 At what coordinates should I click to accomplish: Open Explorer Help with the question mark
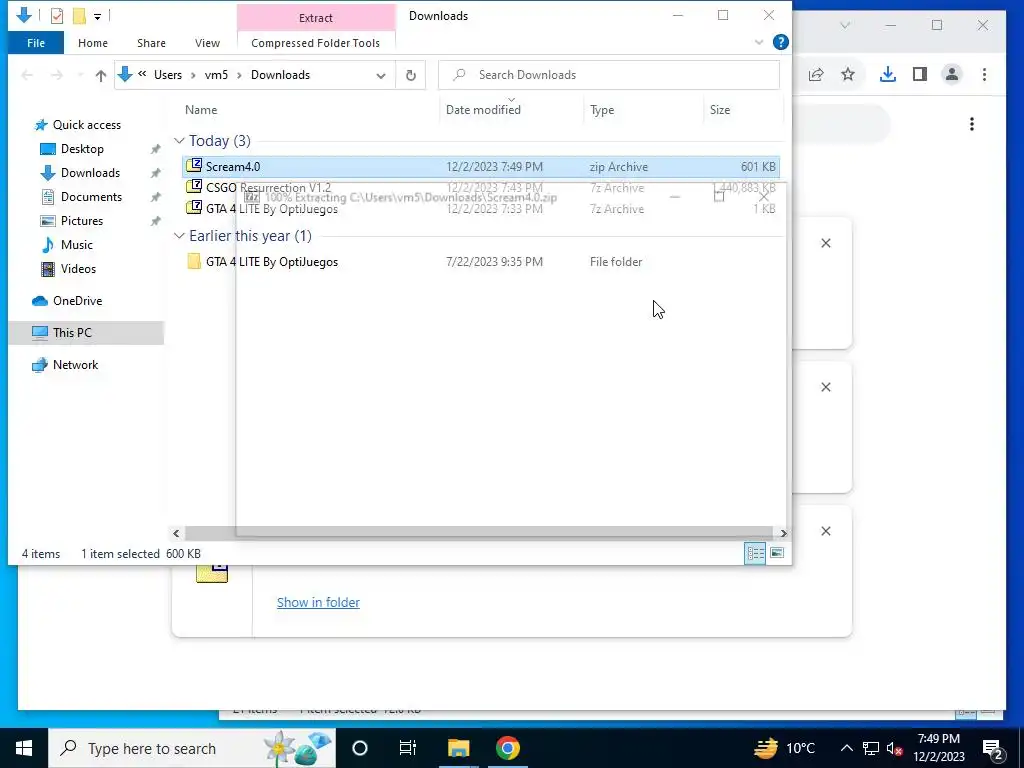pos(780,42)
